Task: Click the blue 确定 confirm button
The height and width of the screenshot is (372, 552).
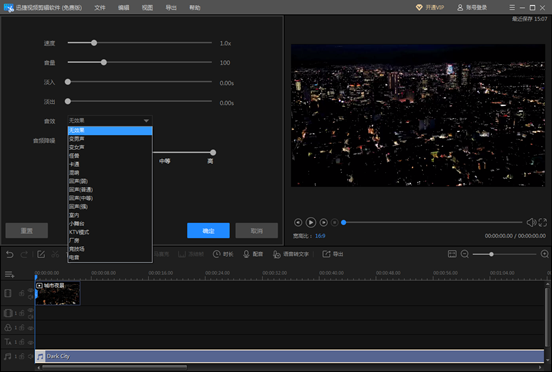Action: click(208, 231)
